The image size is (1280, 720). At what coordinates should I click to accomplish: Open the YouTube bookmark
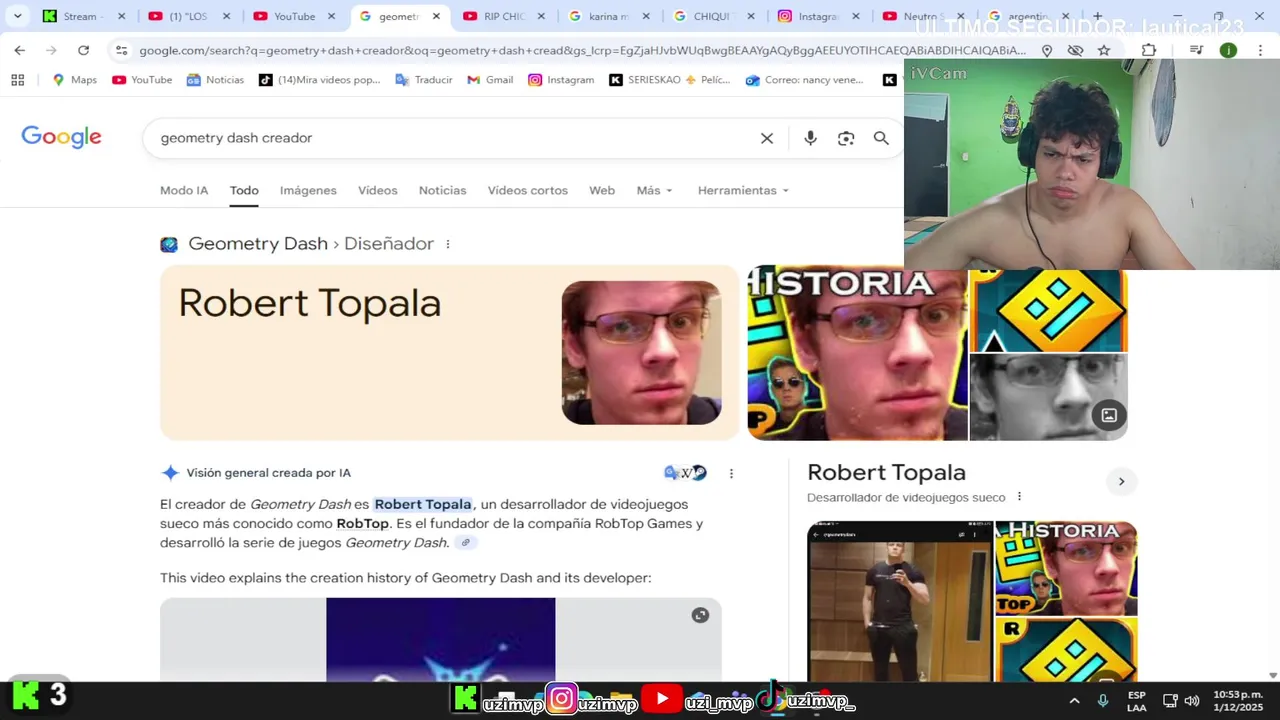[142, 80]
